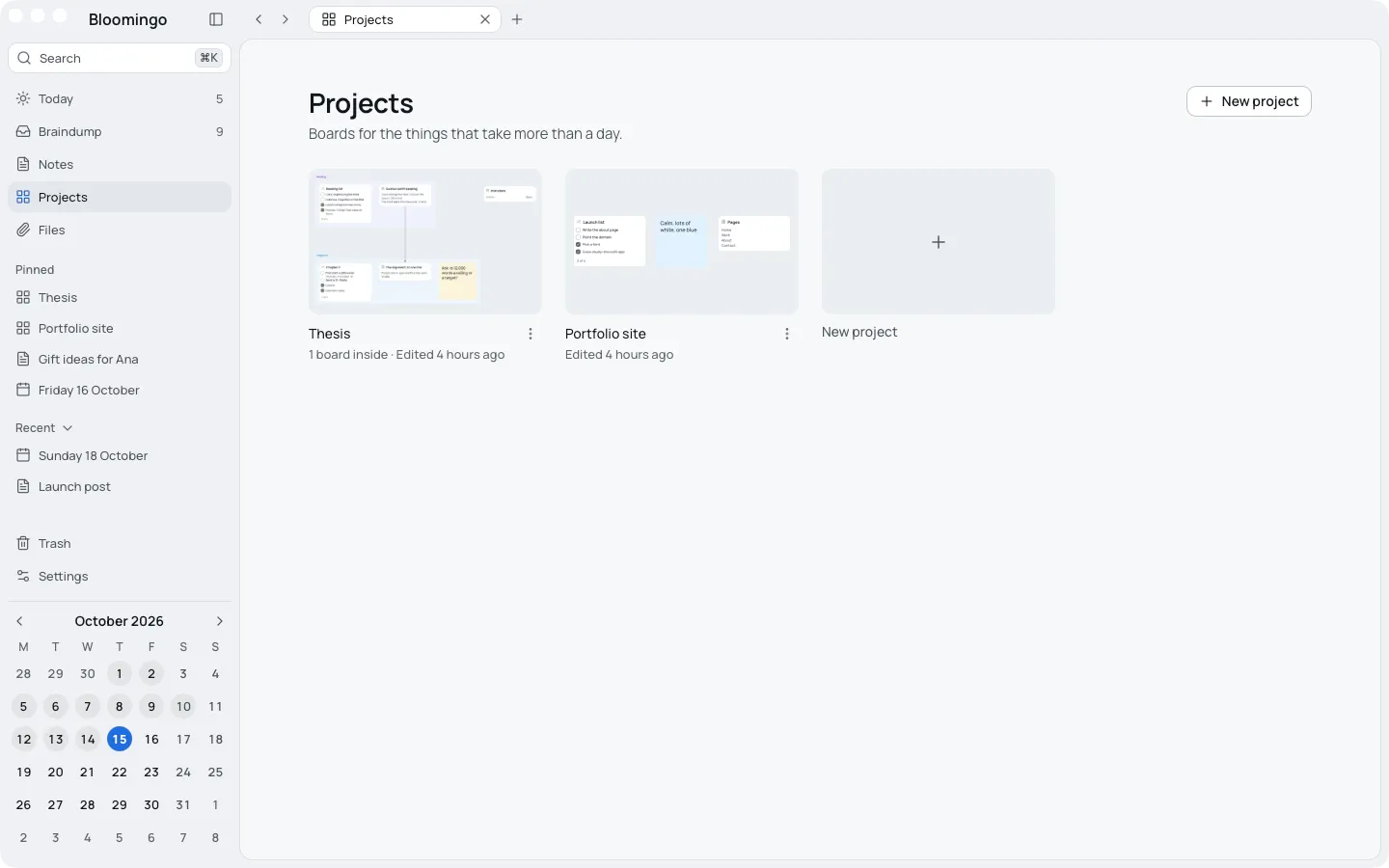Image resolution: width=1389 pixels, height=868 pixels.
Task: Open the Trash
Action: pos(120,544)
